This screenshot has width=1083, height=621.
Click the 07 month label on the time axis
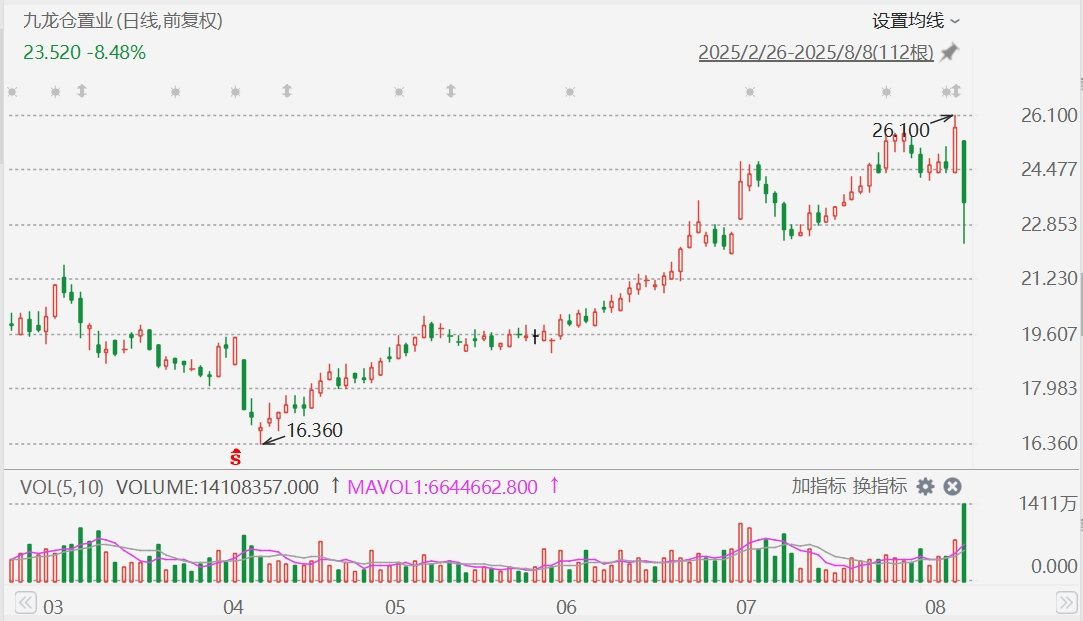tap(746, 607)
